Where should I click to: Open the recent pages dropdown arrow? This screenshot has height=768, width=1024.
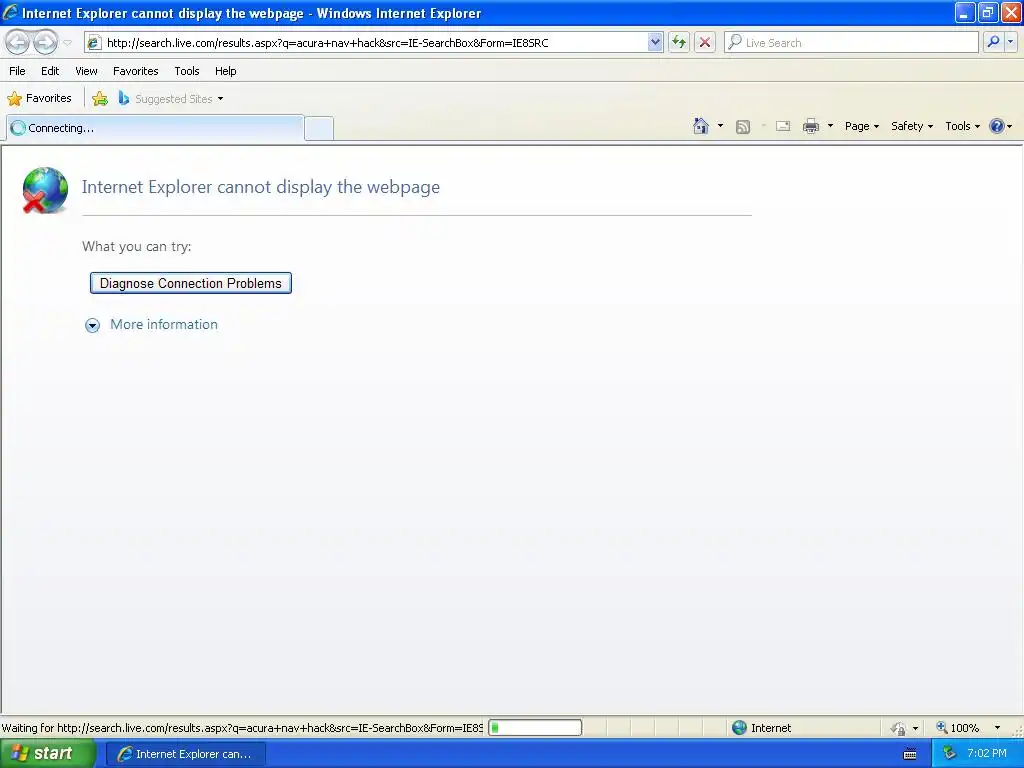pos(67,43)
